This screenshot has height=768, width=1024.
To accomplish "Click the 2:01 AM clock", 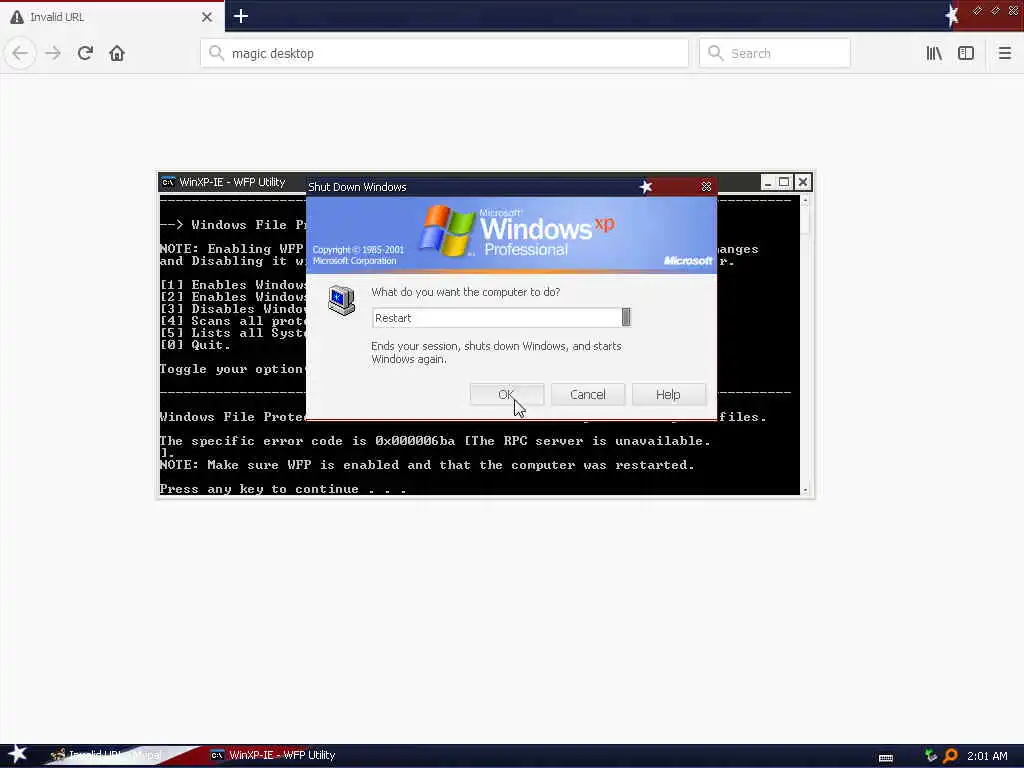I will pos(987,756).
